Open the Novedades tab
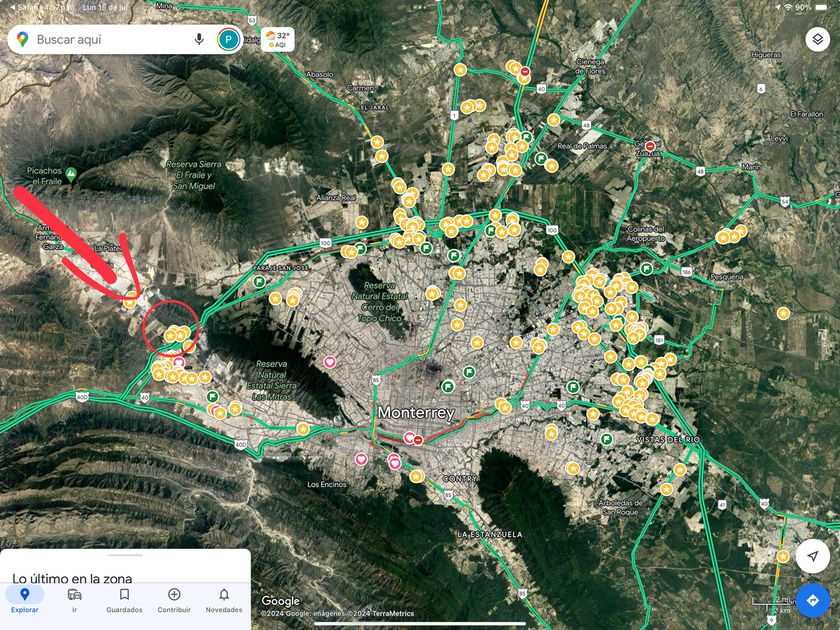 224,600
